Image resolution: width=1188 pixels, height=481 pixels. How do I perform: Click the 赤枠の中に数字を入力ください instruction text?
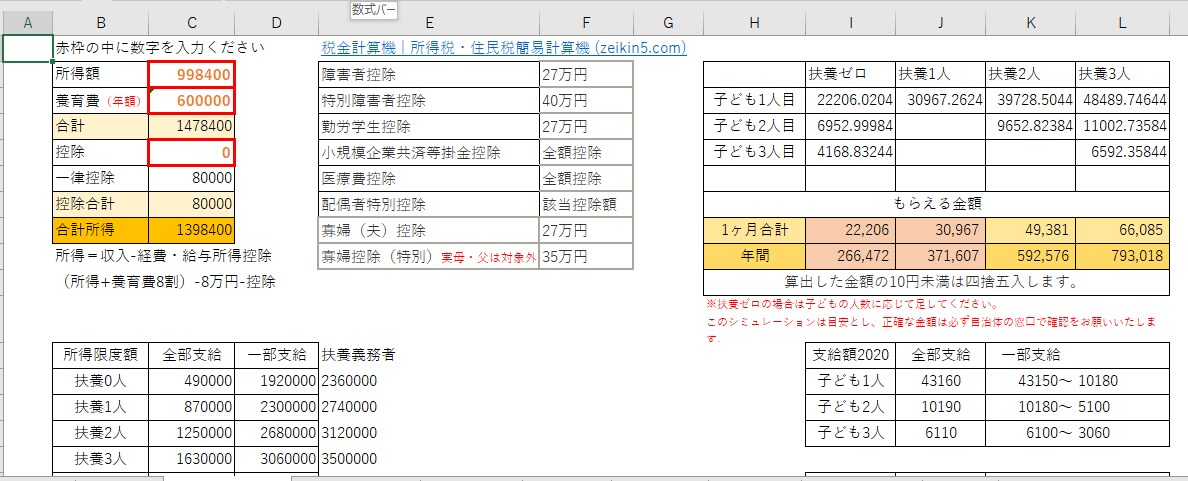160,48
